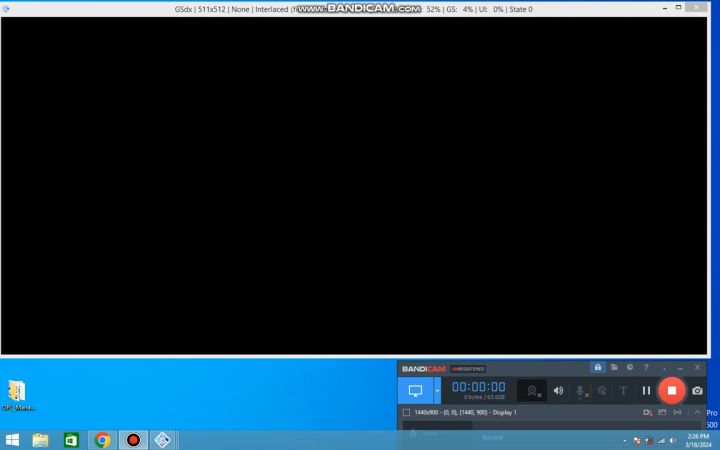Check the 1440x900 Display 1 checkbox

406,412
